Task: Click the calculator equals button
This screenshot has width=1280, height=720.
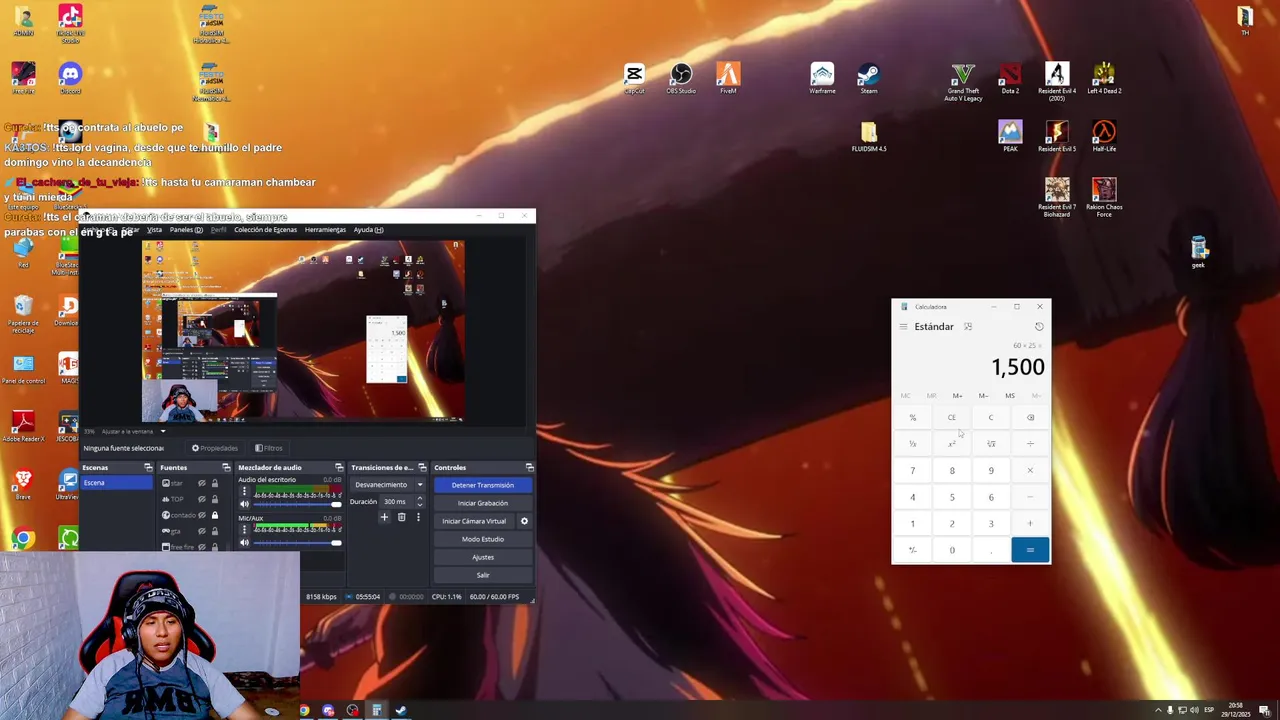Action: 1030,550
